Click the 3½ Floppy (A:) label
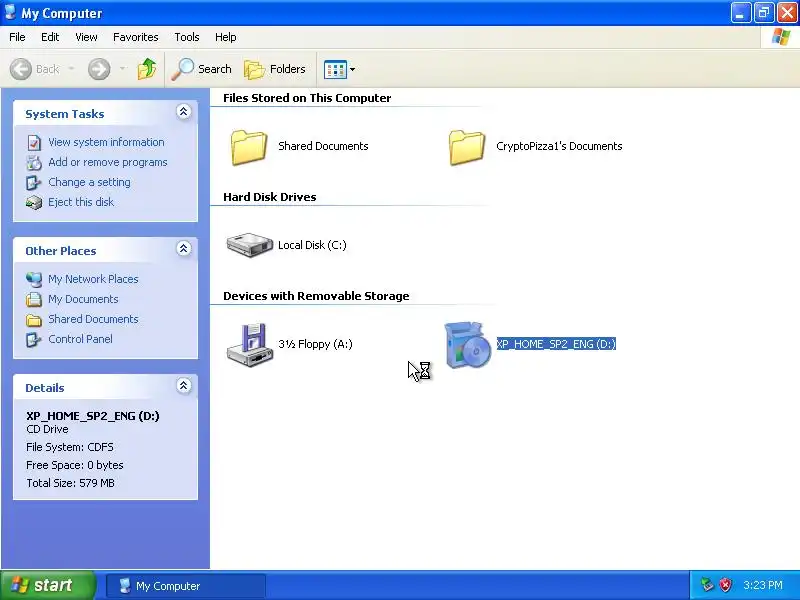 point(315,344)
